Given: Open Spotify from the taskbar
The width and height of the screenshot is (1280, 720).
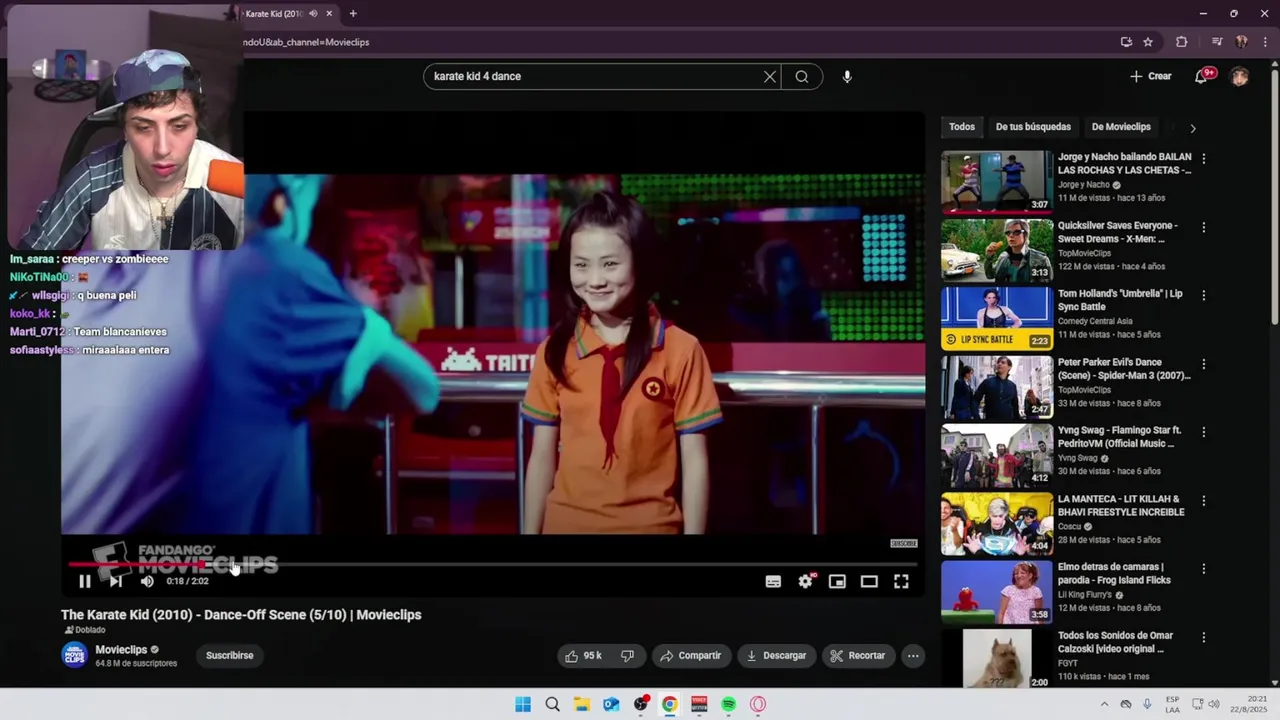Looking at the screenshot, I should (x=729, y=704).
